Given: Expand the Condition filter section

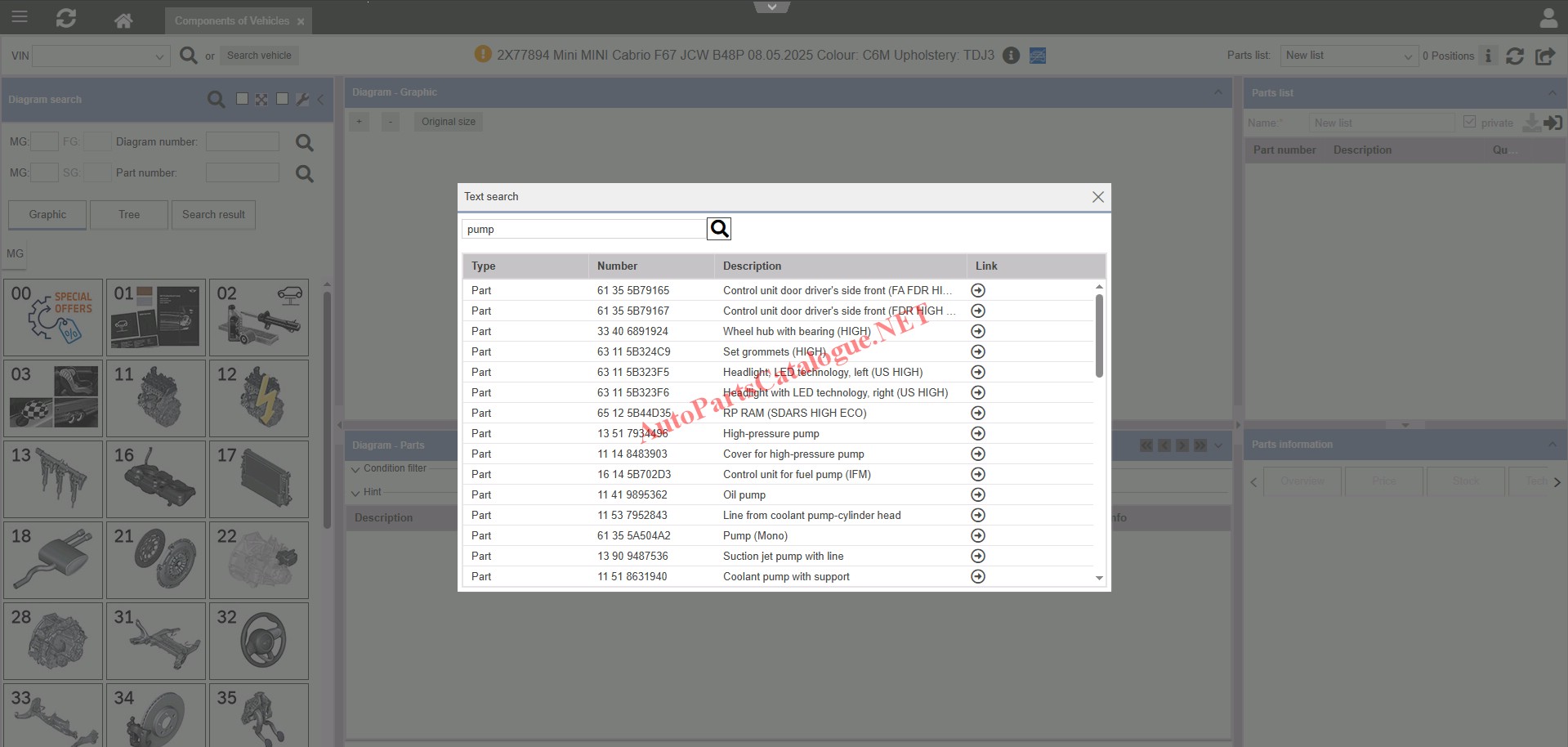Looking at the screenshot, I should [356, 469].
